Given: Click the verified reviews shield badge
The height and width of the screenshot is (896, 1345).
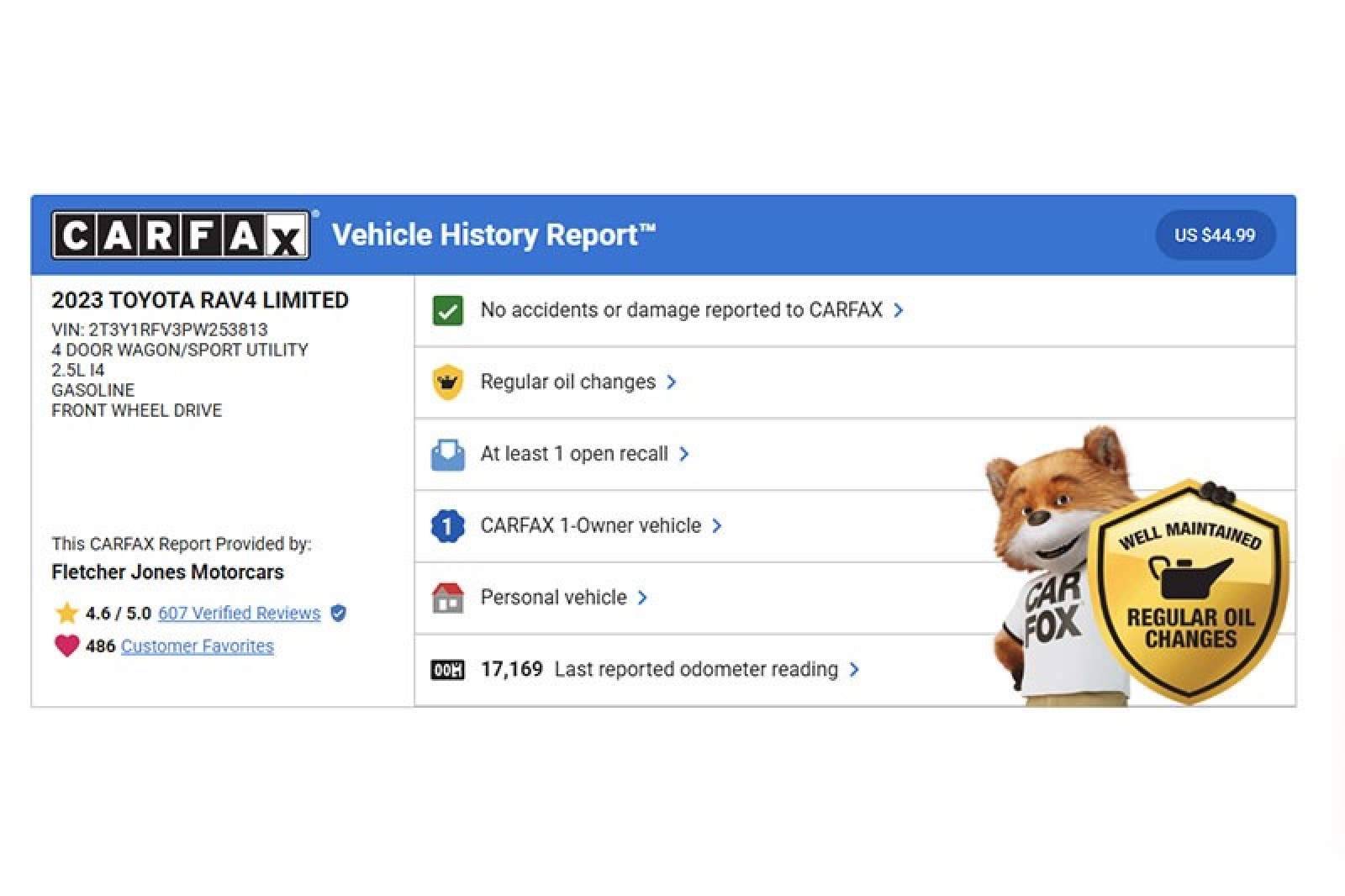Looking at the screenshot, I should tap(338, 613).
